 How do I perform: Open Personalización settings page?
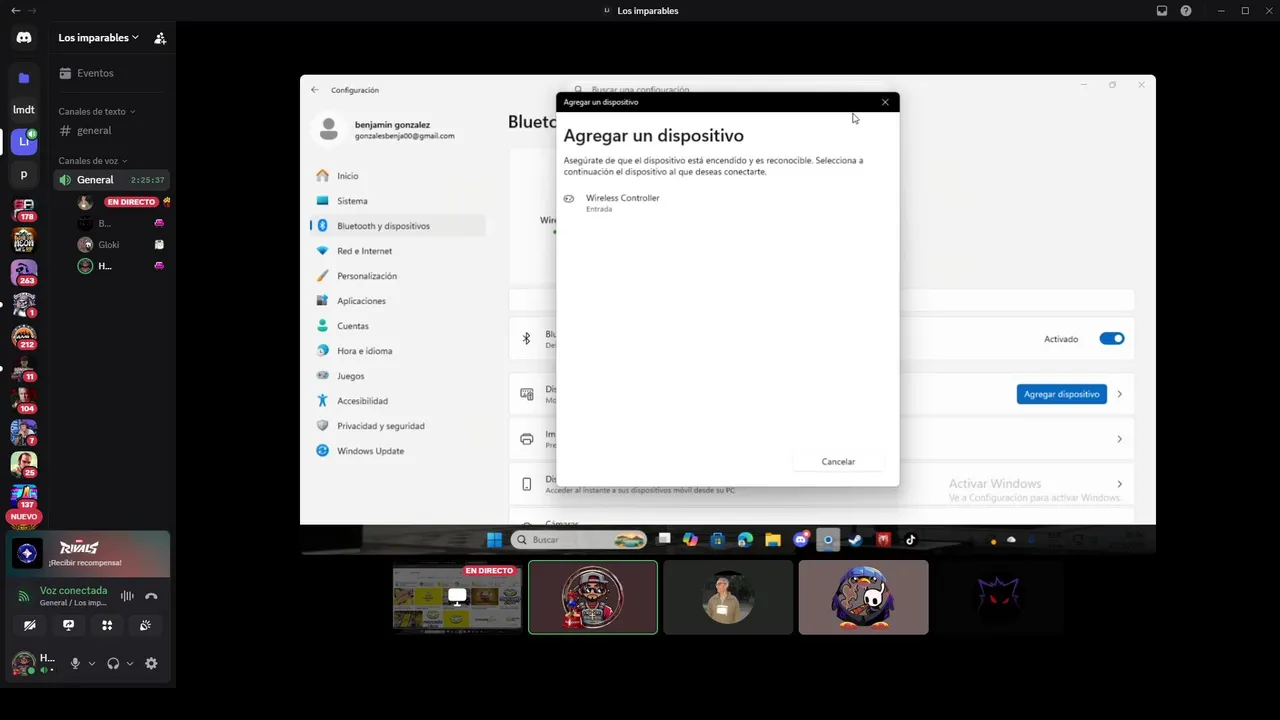398,276
